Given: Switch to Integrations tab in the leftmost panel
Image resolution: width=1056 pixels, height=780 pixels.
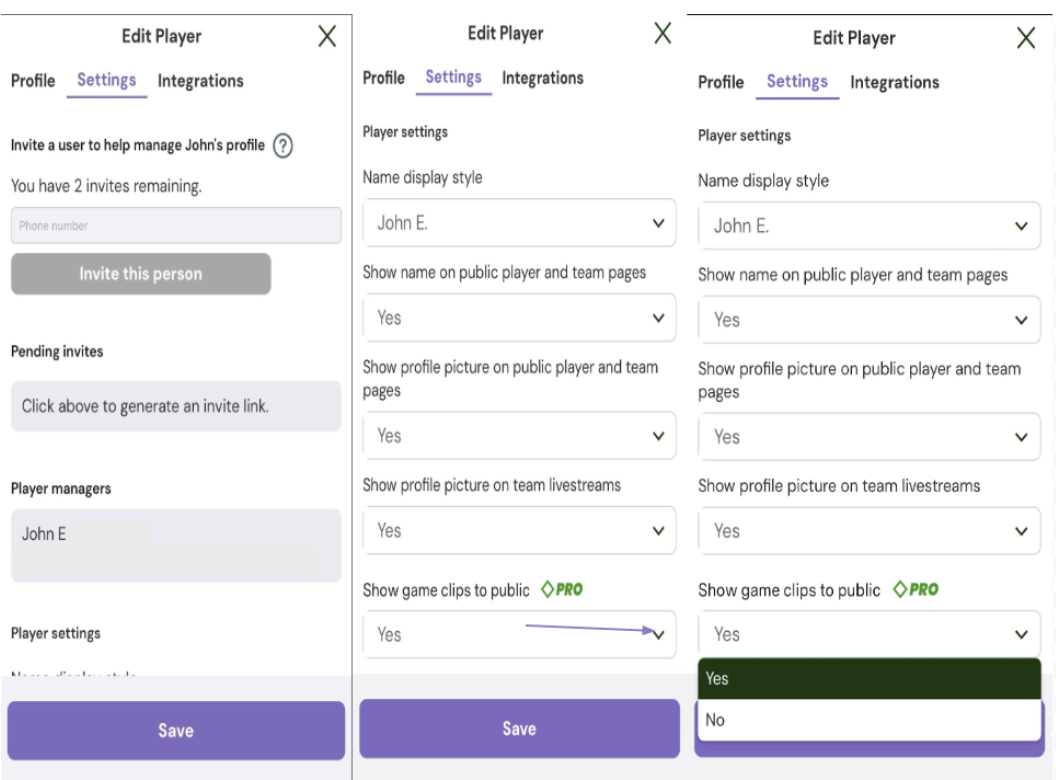Looking at the screenshot, I should pos(200,81).
